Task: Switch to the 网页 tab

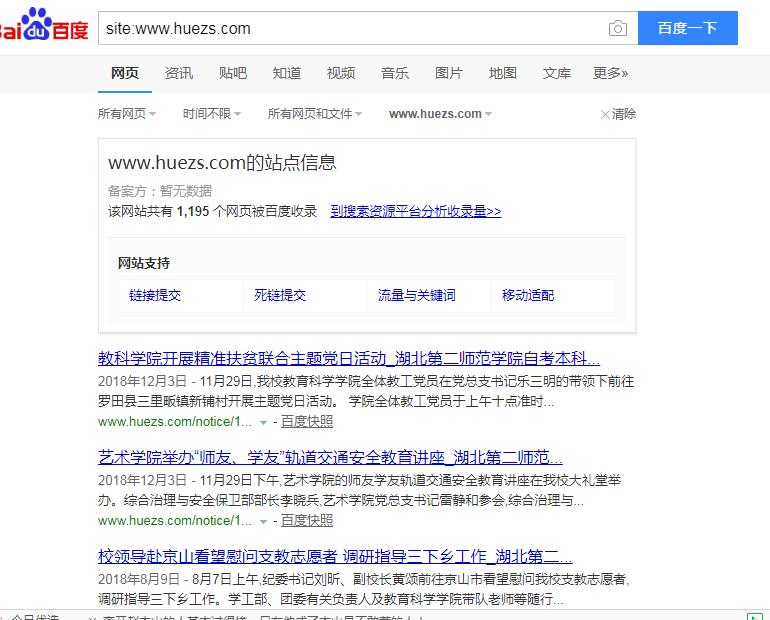Action: [x=125, y=73]
